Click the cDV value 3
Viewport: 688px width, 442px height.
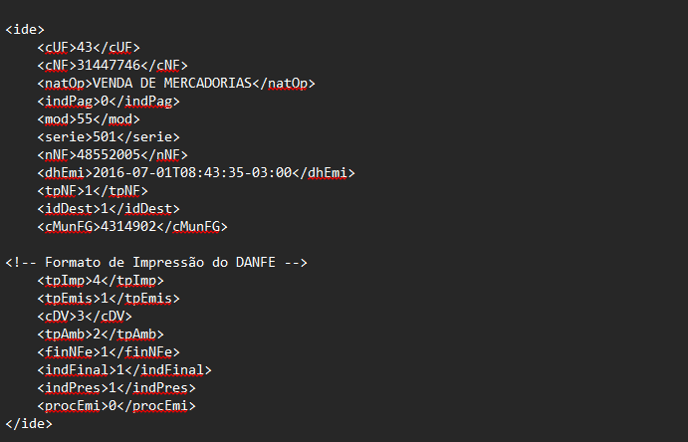[x=81, y=316]
